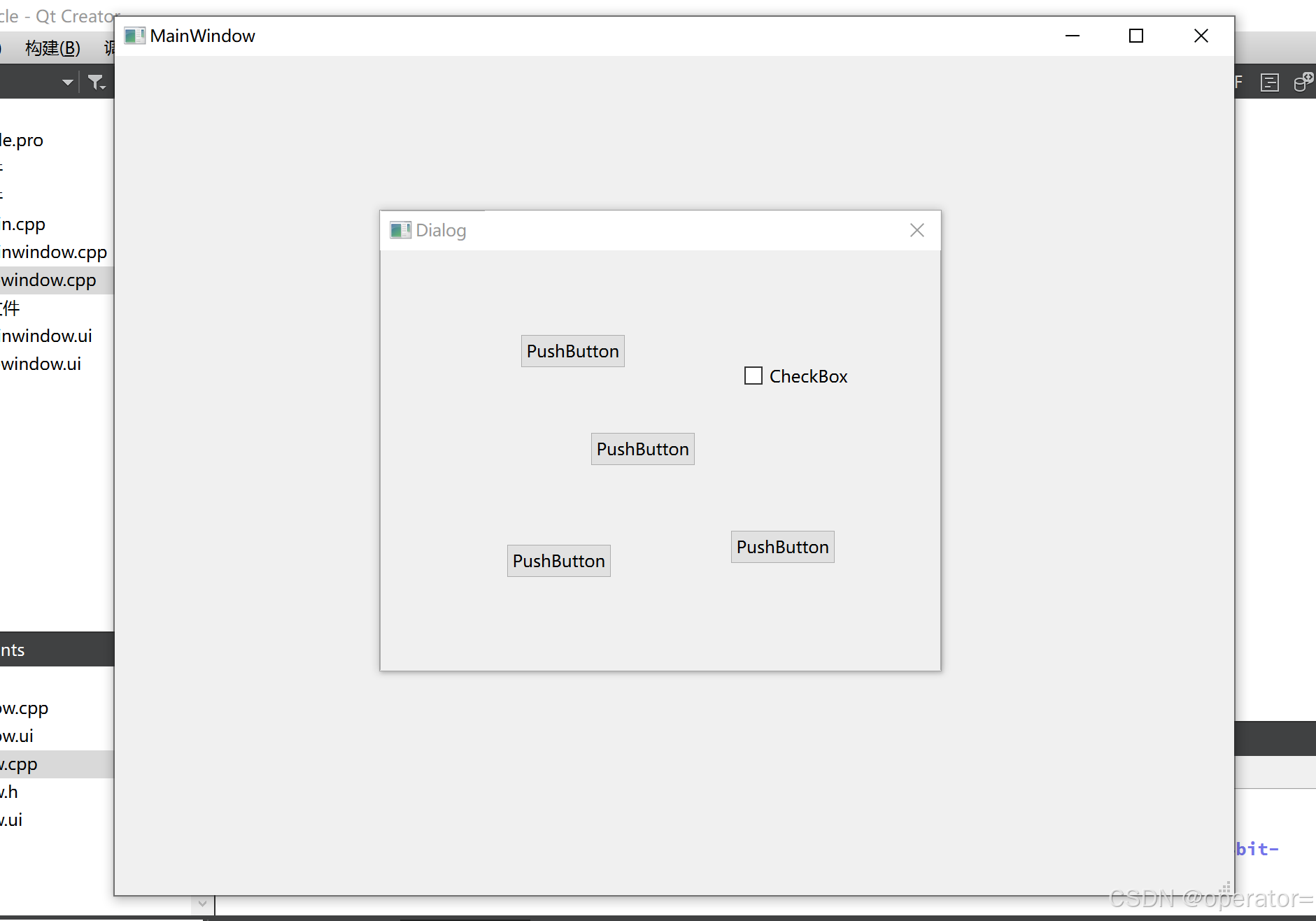Tick the CheckBox in the Dialog

point(753,376)
